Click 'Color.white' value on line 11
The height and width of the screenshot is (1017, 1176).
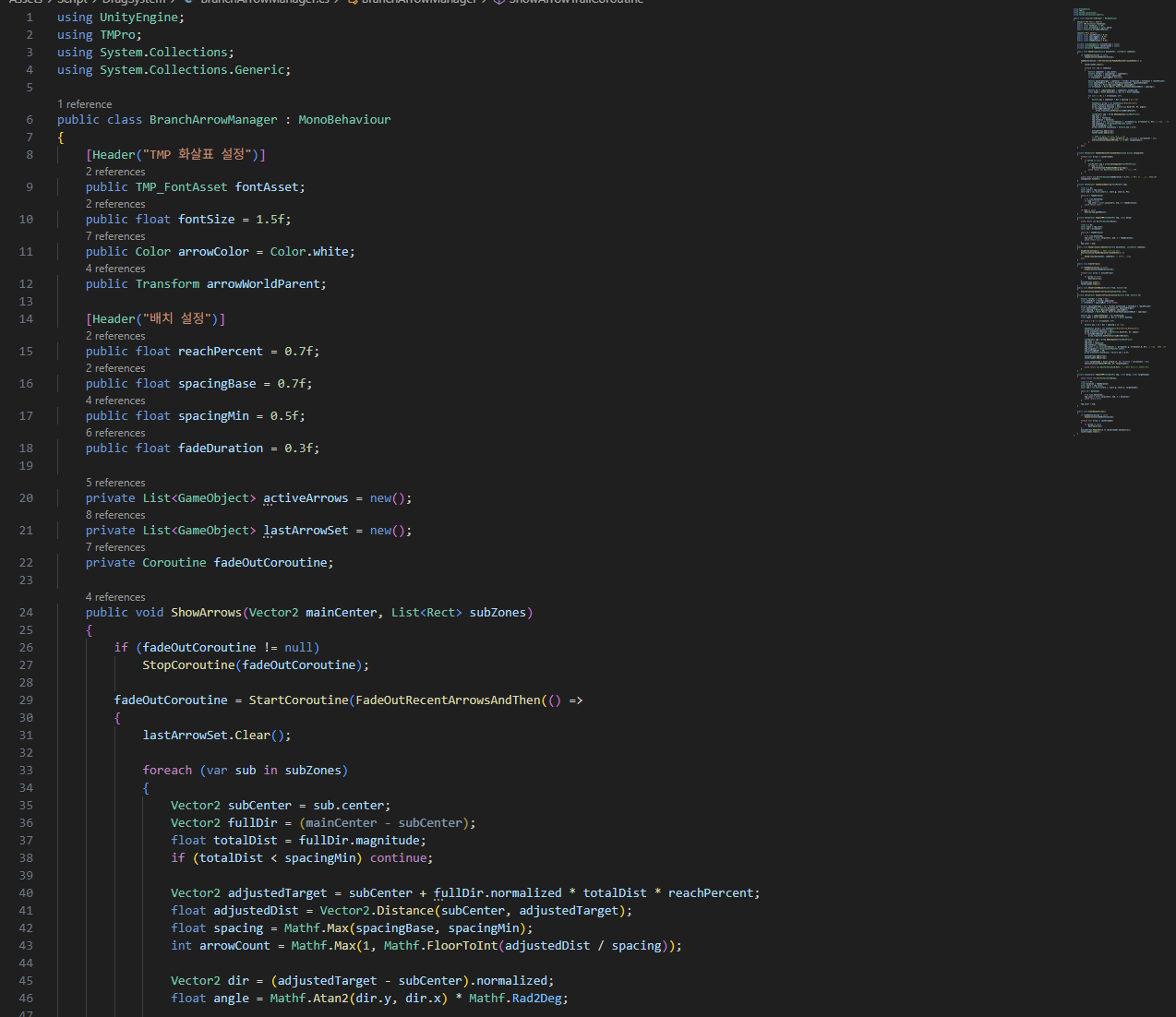coord(309,252)
